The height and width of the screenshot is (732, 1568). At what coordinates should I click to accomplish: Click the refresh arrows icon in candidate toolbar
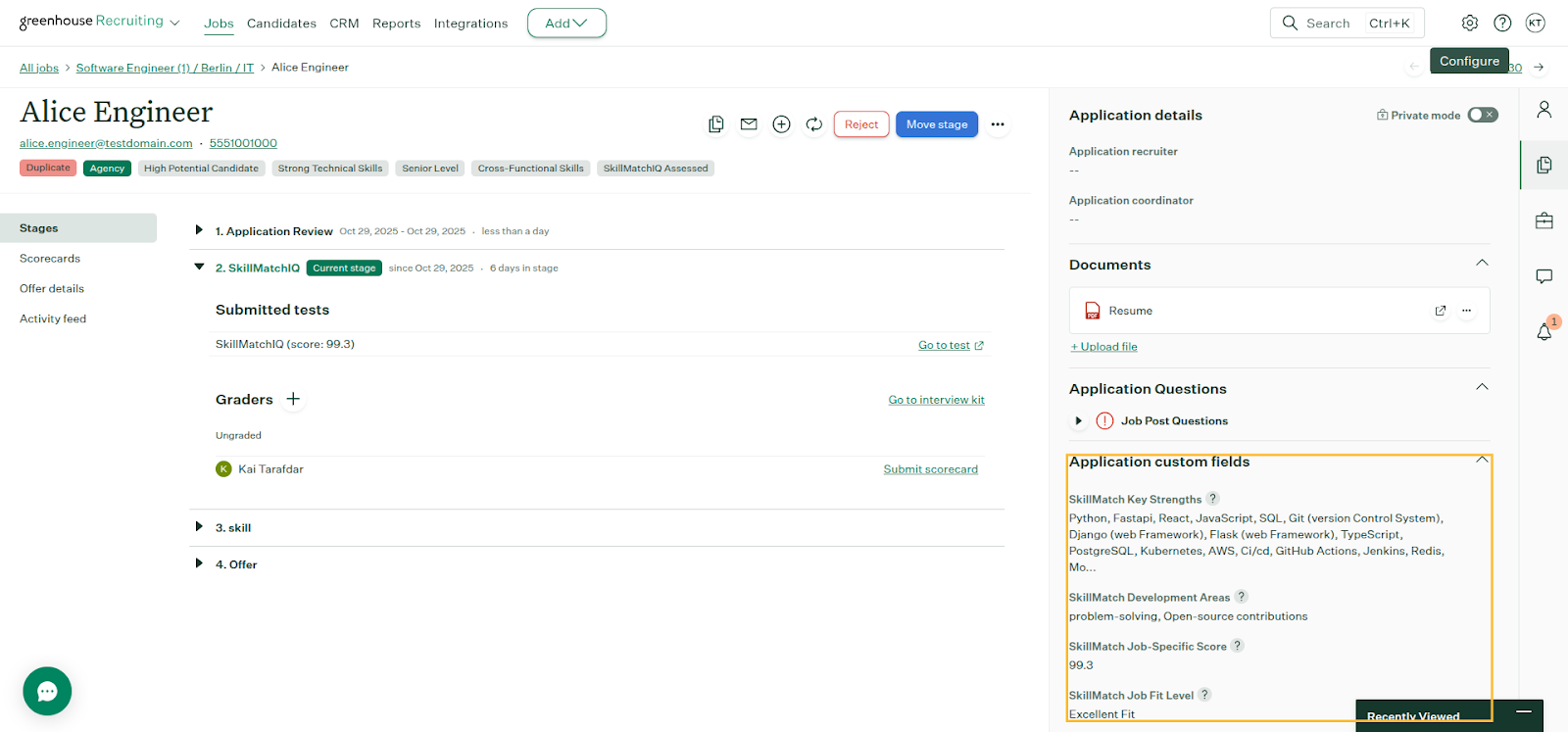[x=813, y=124]
